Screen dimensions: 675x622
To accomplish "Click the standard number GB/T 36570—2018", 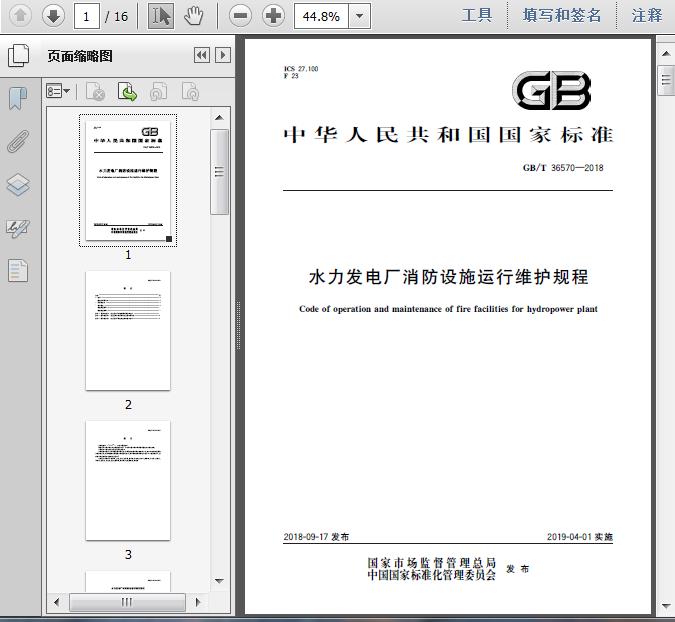I will tap(563, 168).
